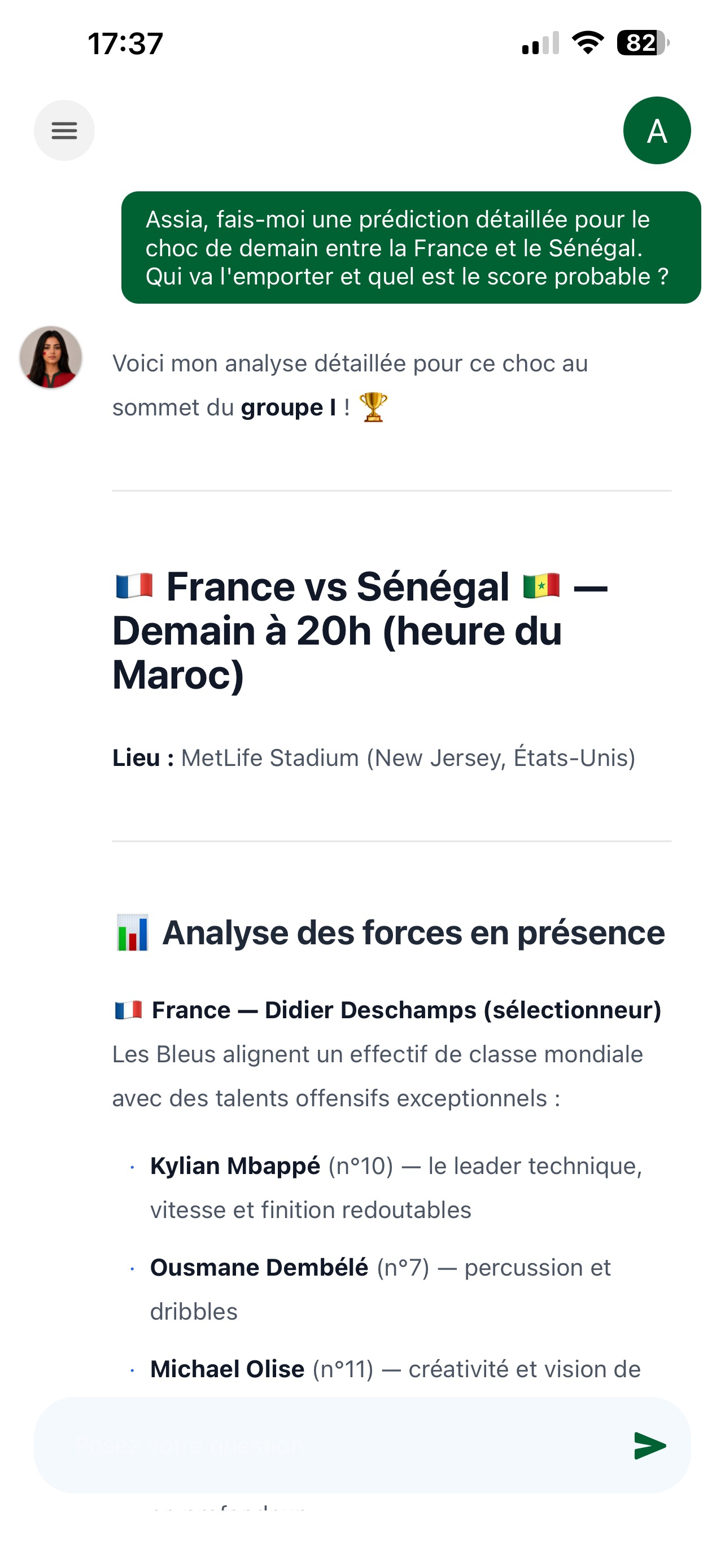The height and width of the screenshot is (1568, 725).
Task: Tap the Analyse des forces en présence heading
Action: click(413, 932)
